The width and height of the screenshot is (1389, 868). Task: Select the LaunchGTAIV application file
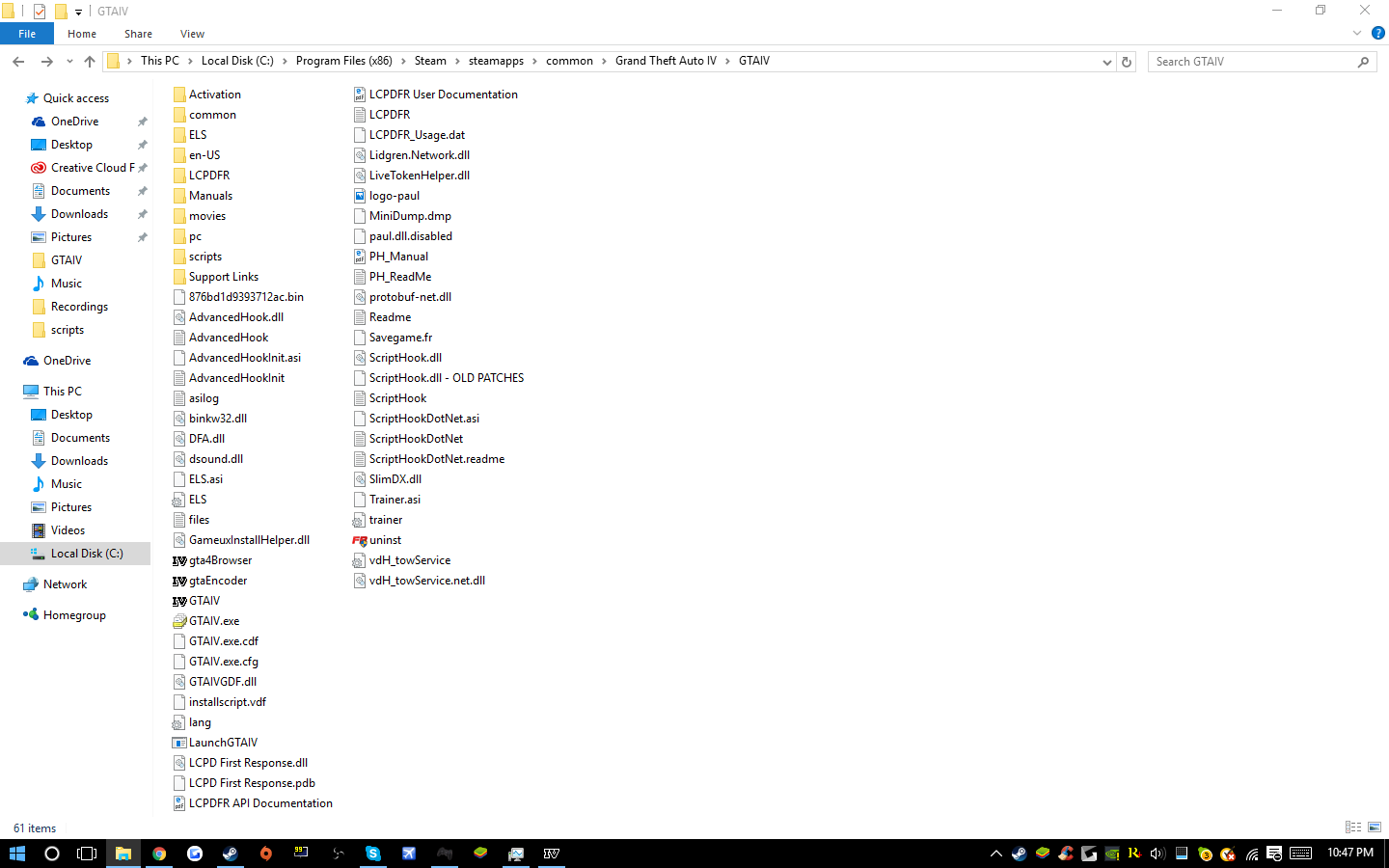215,743
